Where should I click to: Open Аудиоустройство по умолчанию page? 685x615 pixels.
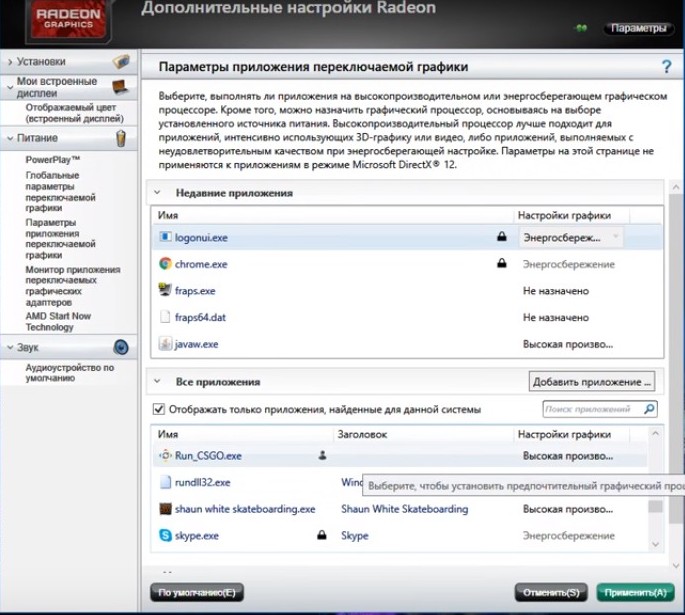pyautogui.click(x=69, y=373)
